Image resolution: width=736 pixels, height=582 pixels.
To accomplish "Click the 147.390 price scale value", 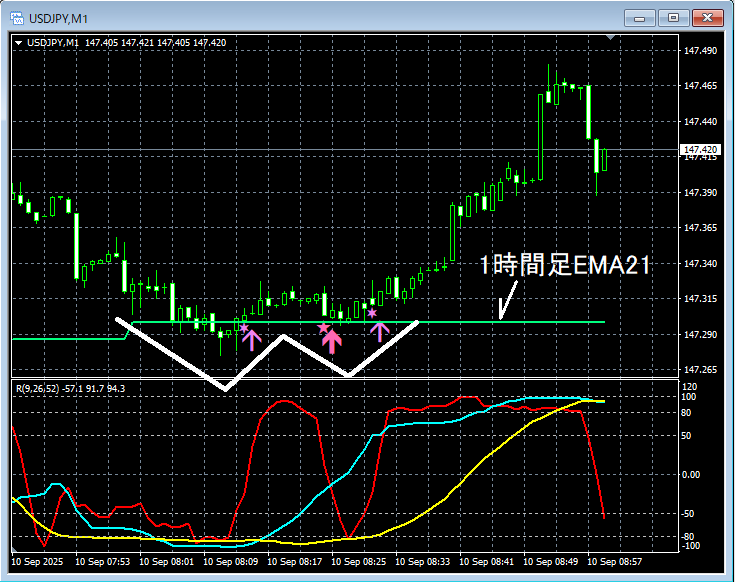I will [700, 193].
